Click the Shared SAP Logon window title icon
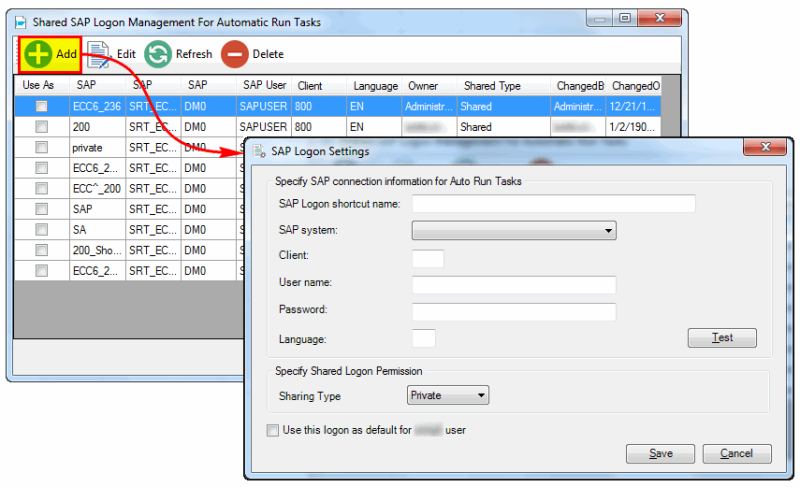The image size is (800, 487). pyautogui.click(x=20, y=21)
